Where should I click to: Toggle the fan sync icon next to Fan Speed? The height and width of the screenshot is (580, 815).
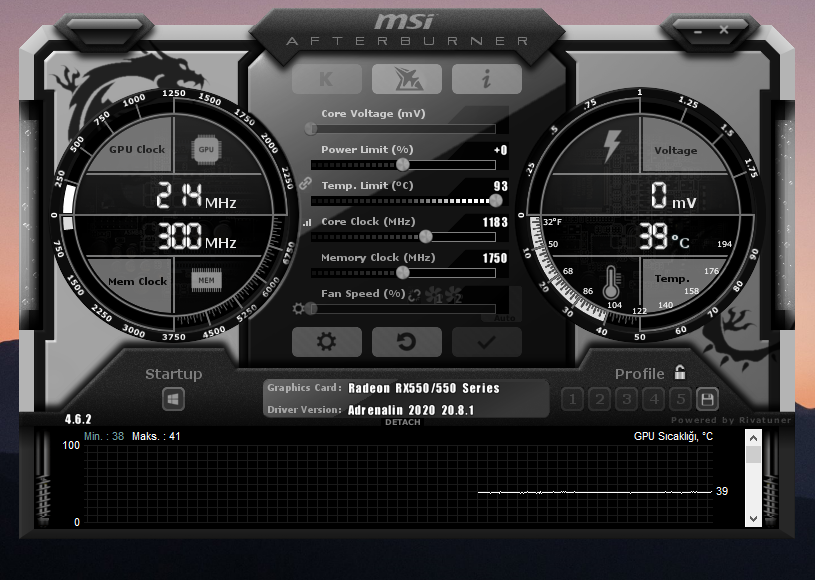(414, 295)
